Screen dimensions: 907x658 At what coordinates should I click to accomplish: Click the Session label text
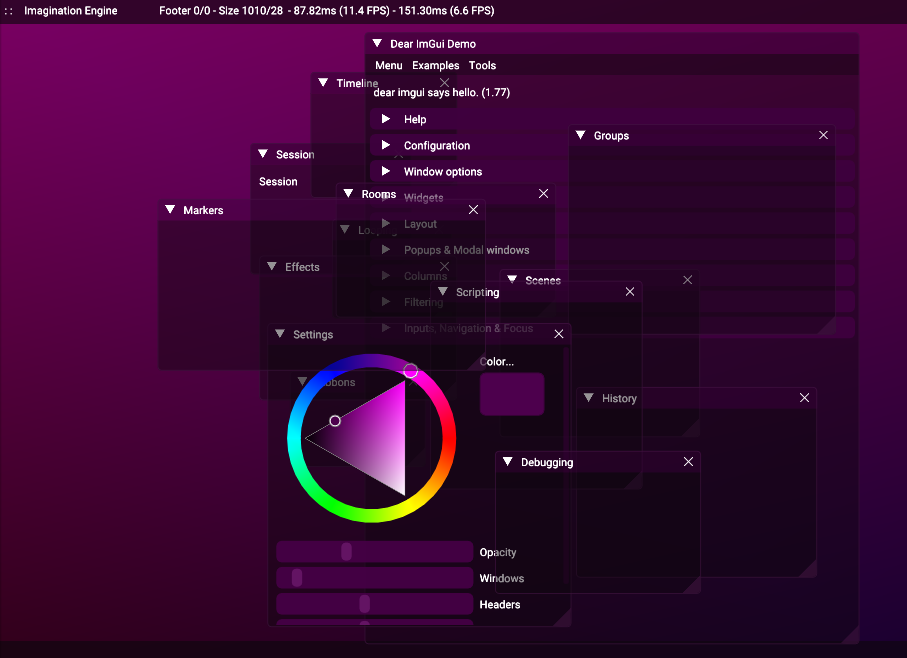click(x=278, y=182)
